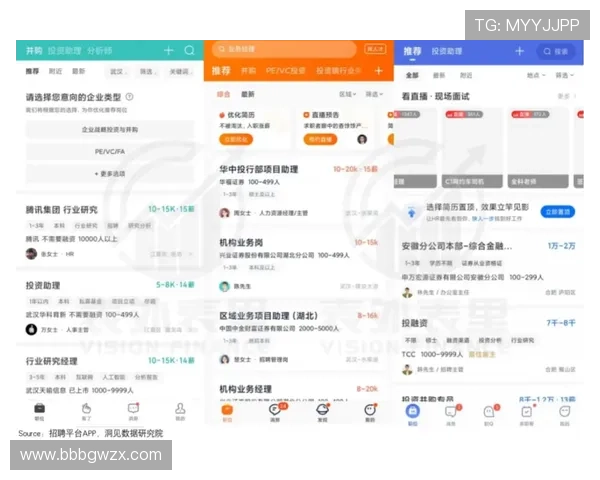Select 附近 sub-tab in left app
Viewport: 600px width, 480px height.
55,71
